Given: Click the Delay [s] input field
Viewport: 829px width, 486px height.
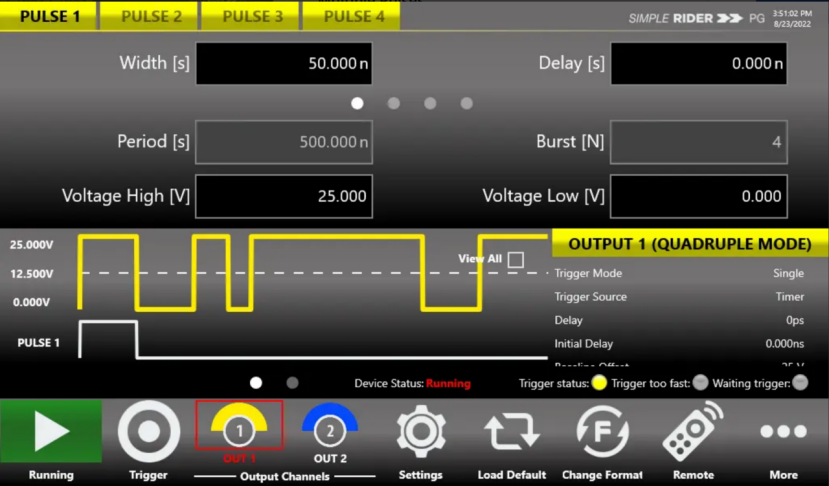Looking at the screenshot, I should (698, 63).
